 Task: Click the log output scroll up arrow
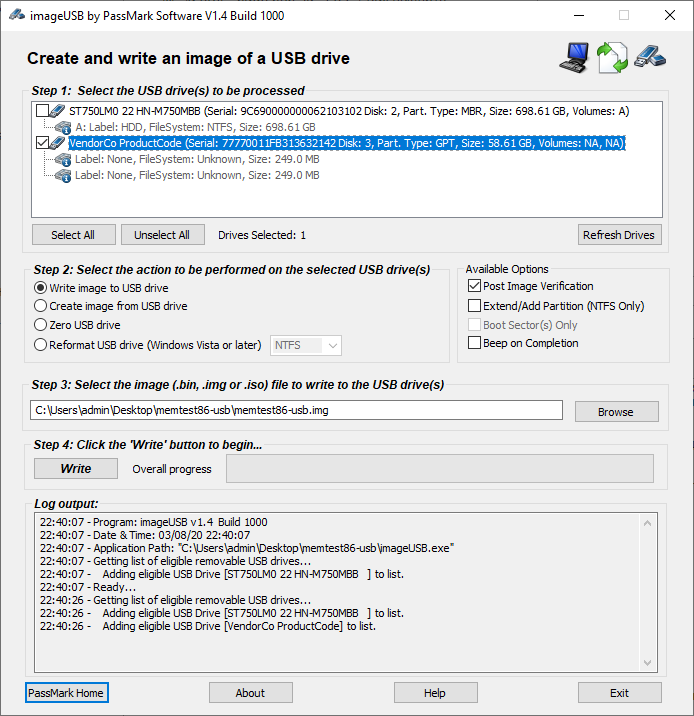tap(647, 523)
